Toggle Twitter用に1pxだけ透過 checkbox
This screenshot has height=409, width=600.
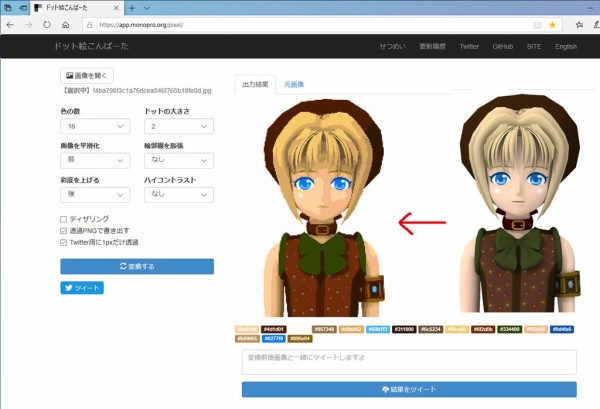coord(64,241)
